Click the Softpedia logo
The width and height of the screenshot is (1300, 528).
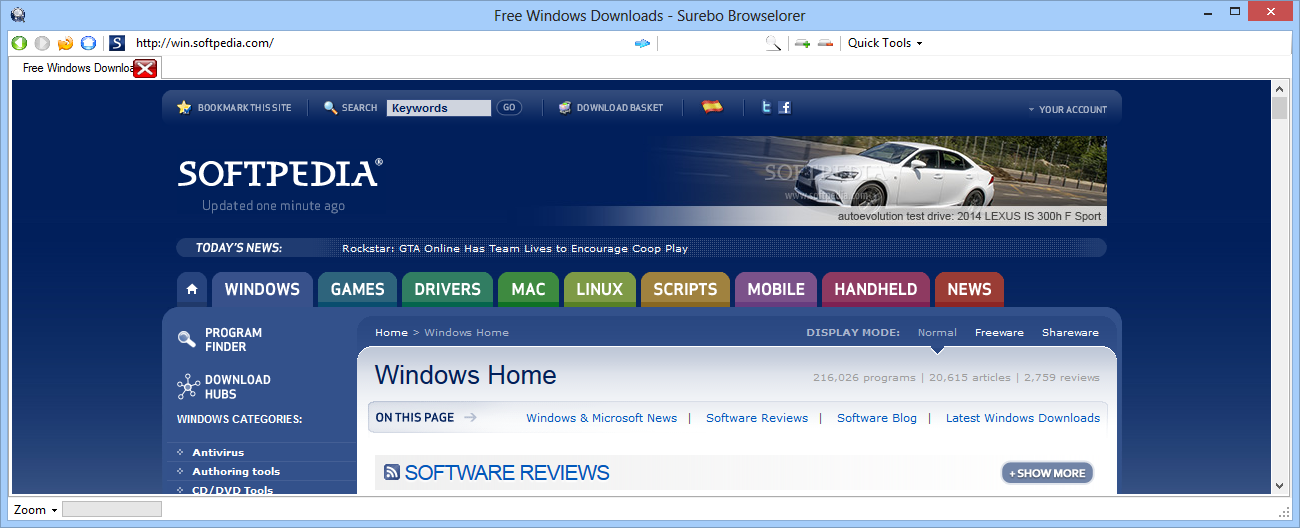tap(280, 172)
